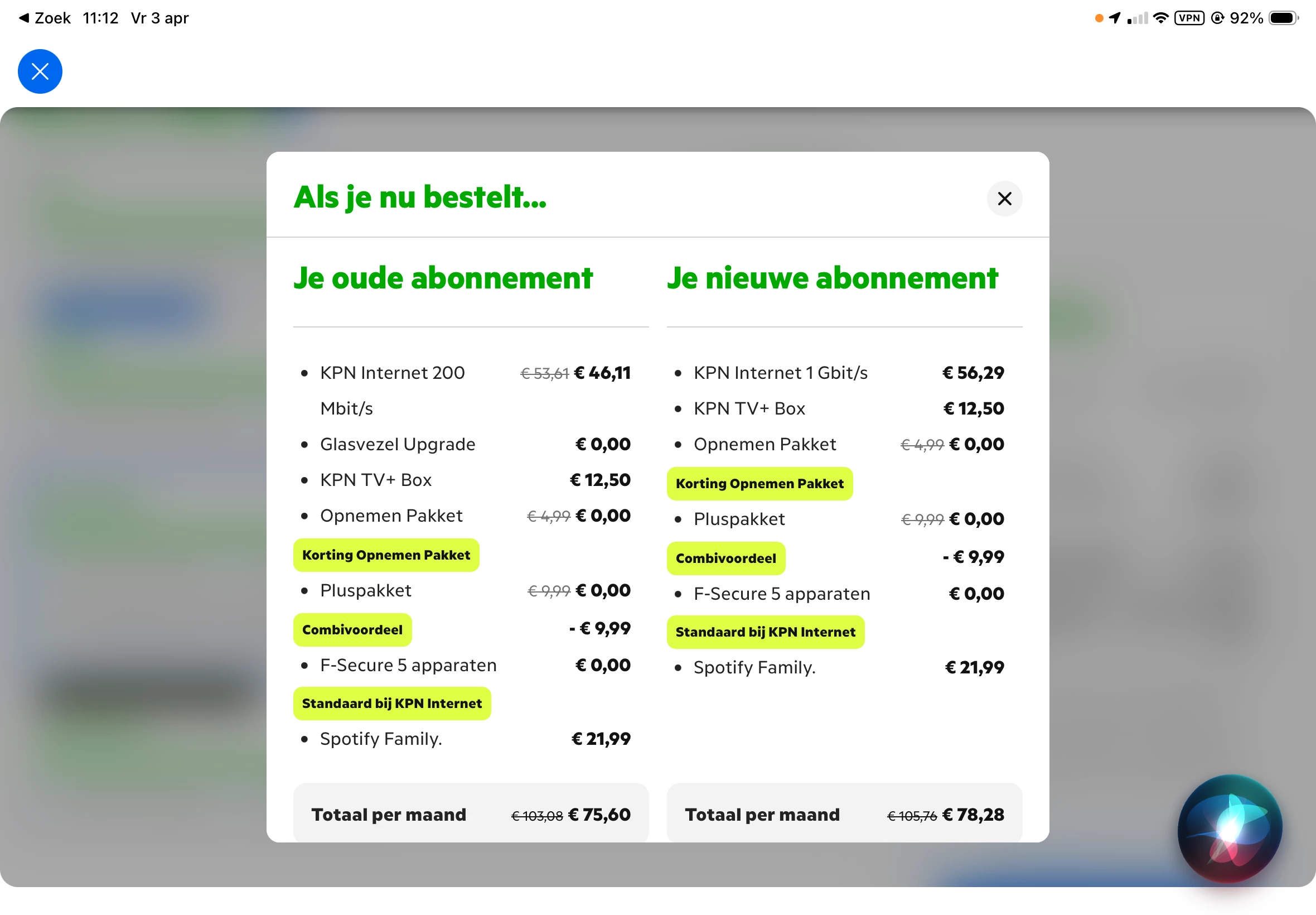Viewport: 1316px width, 915px height.
Task: Tap the blue round close button
Action: point(40,71)
